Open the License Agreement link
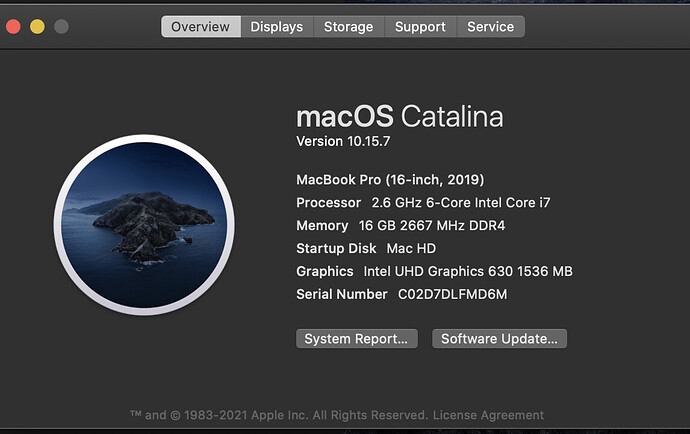690x434 pixels. (488, 415)
